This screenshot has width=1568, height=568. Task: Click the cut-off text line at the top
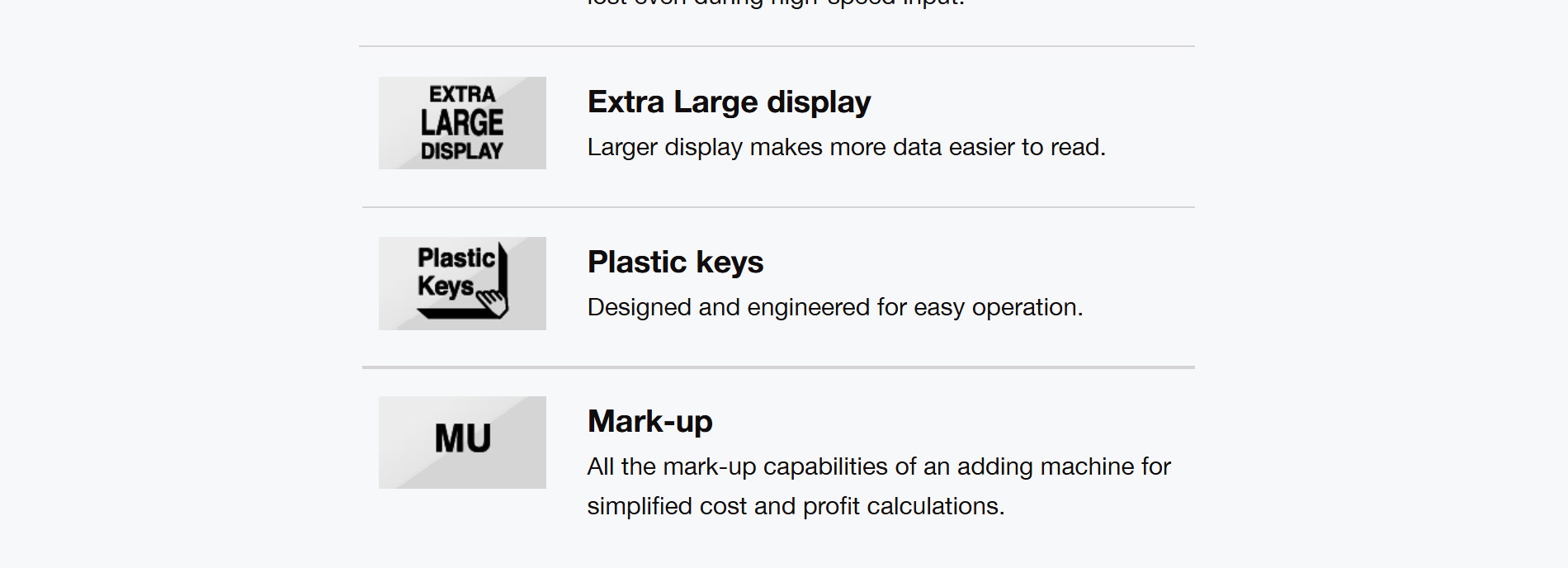(x=775, y=3)
